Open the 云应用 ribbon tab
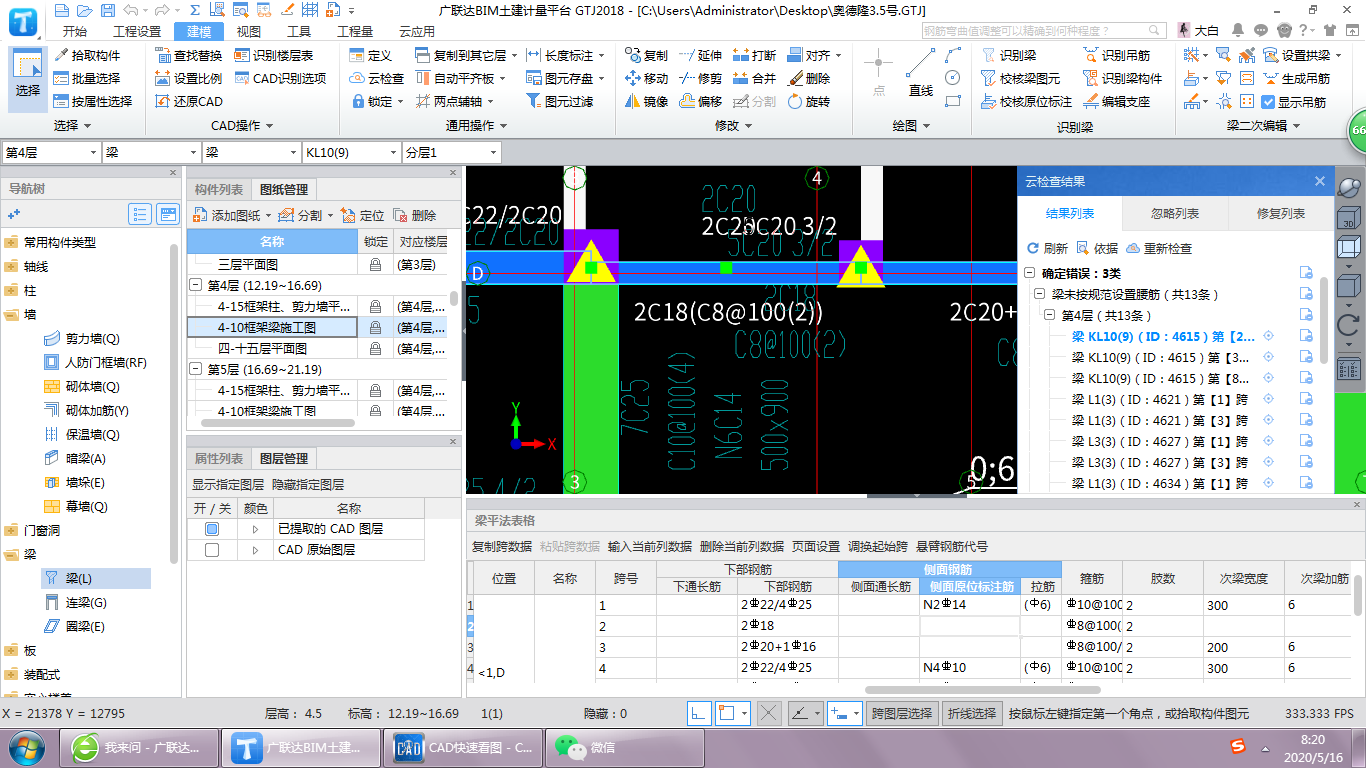 416,31
